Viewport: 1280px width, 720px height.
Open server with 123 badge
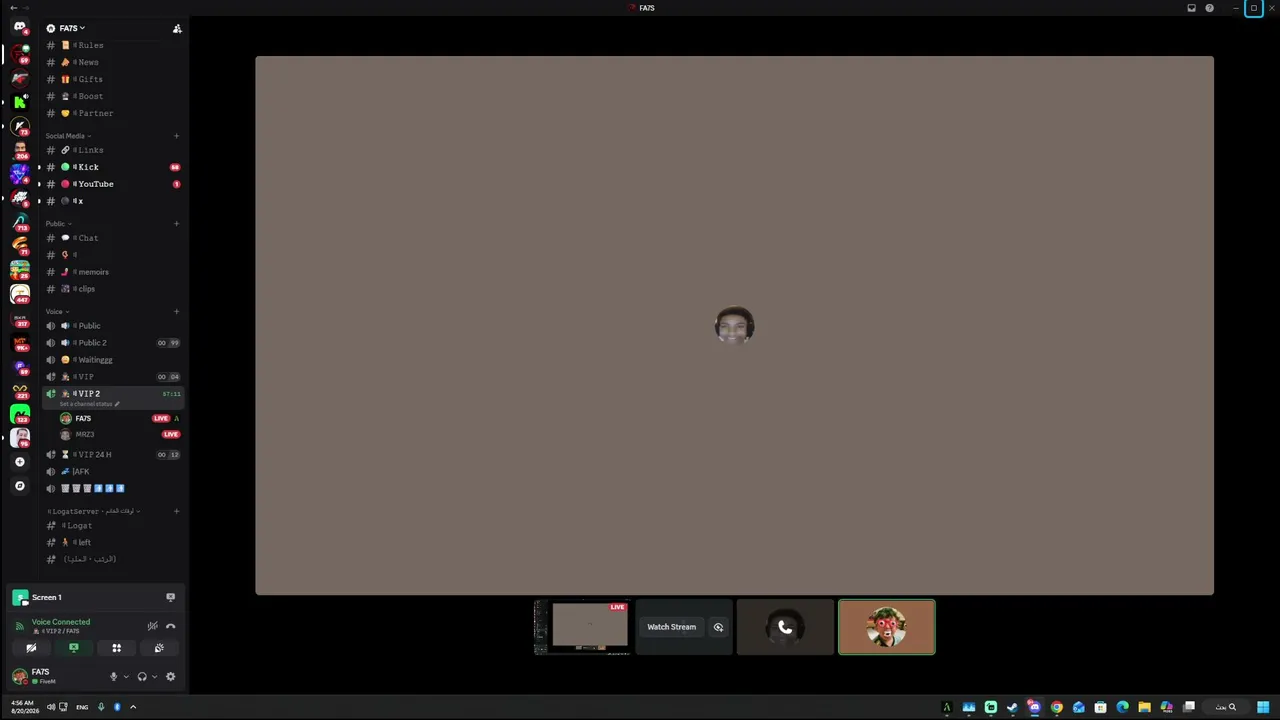pyautogui.click(x=19, y=414)
